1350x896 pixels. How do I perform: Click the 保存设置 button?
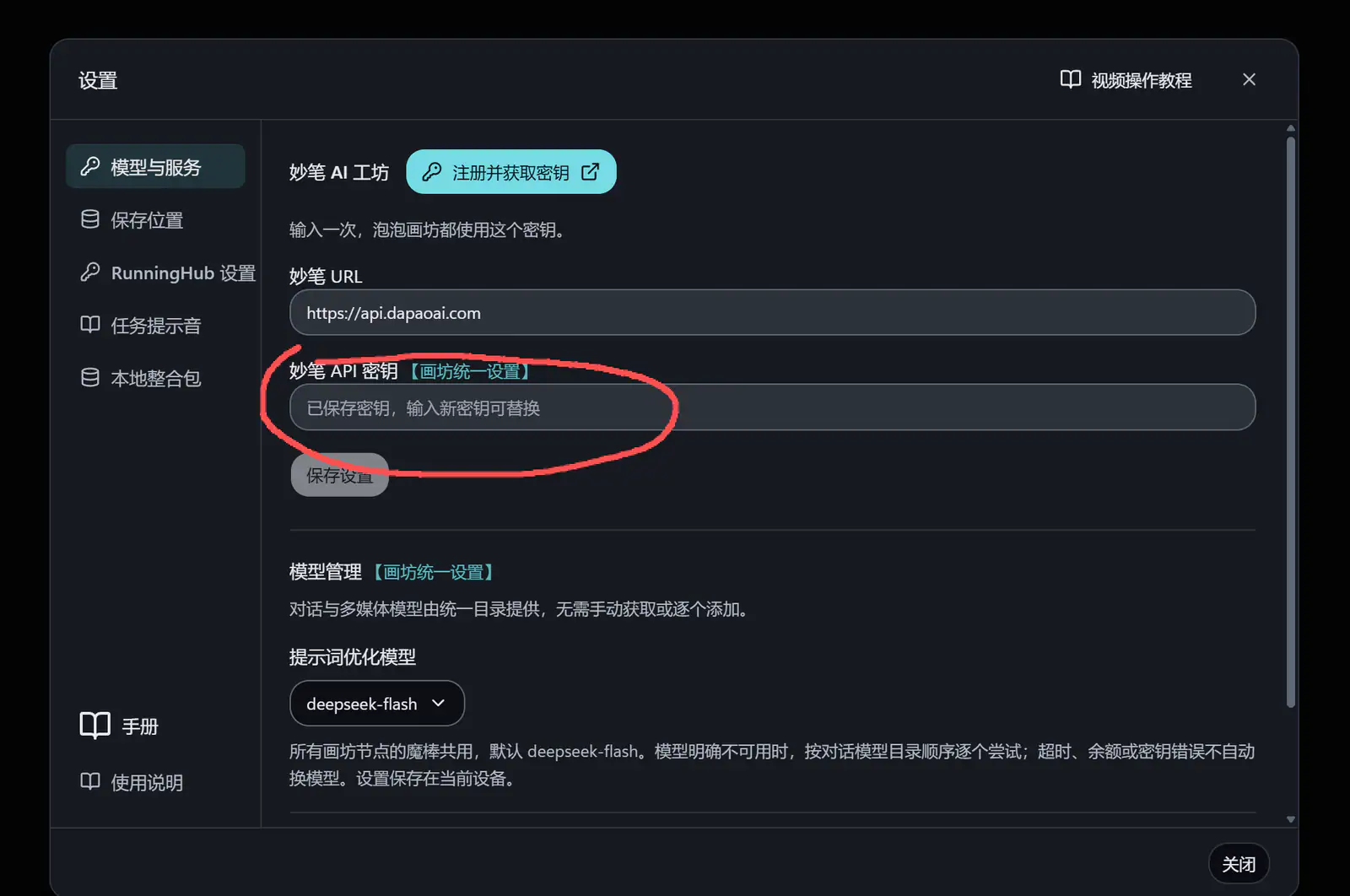tap(339, 475)
